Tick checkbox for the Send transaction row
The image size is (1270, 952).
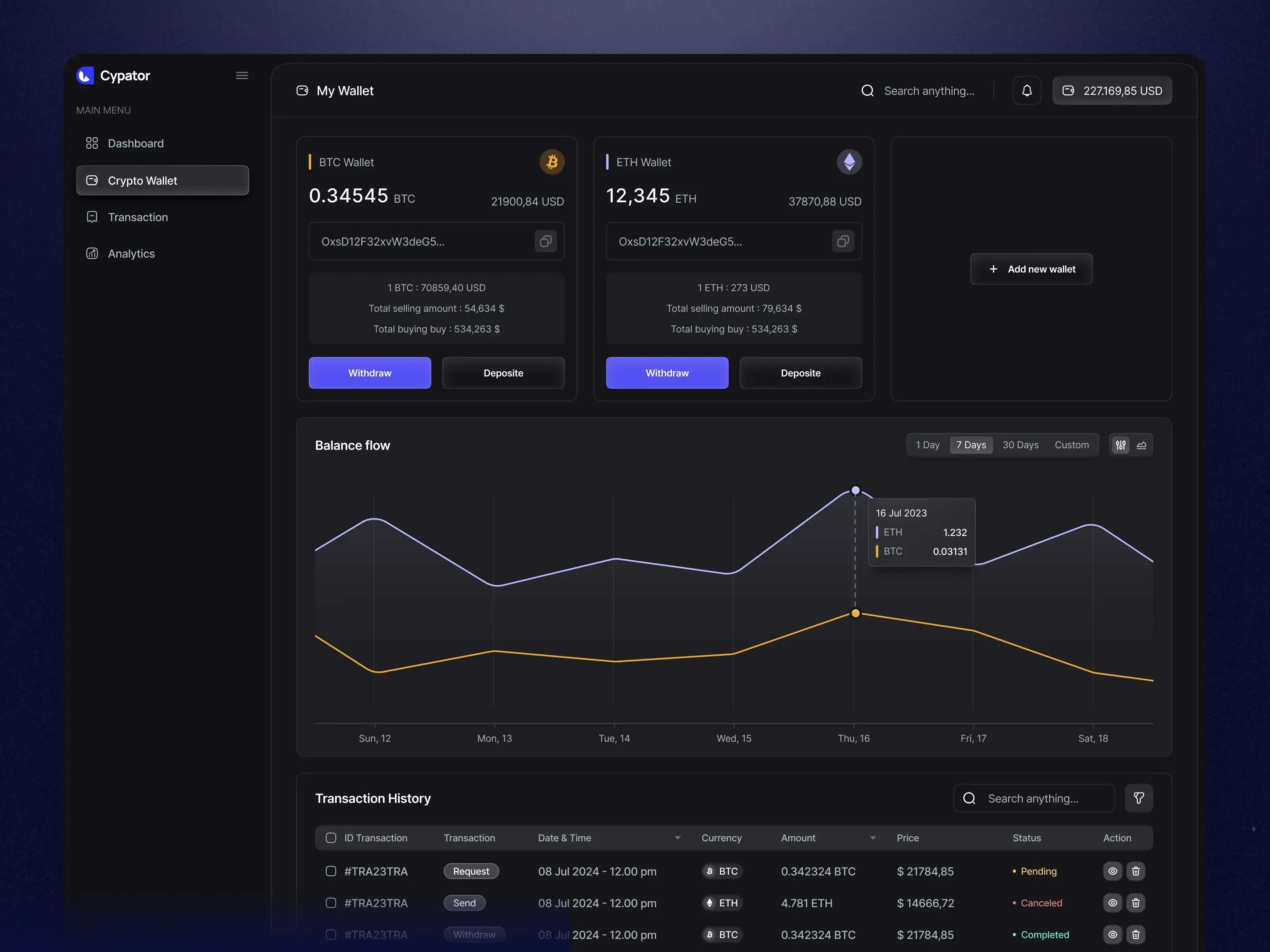coord(331,903)
